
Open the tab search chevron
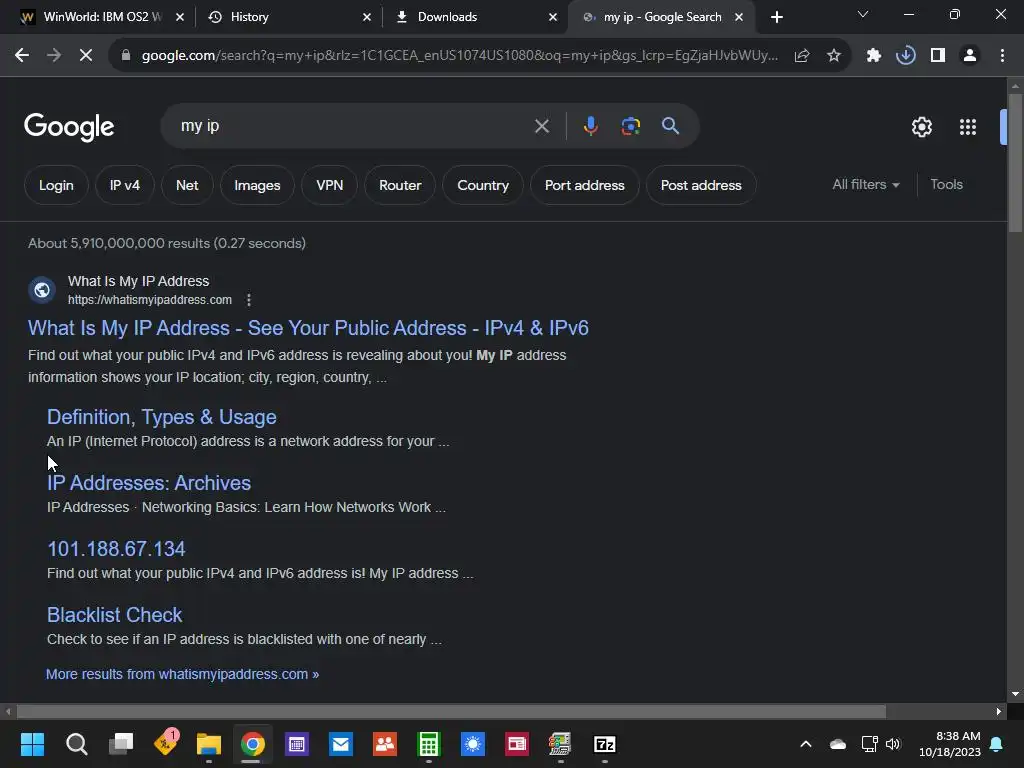(x=863, y=14)
